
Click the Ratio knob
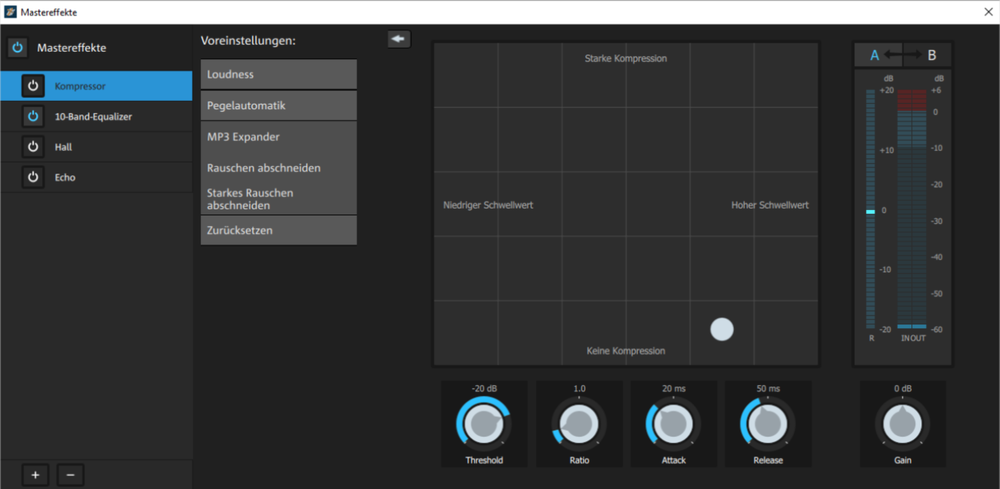pos(579,425)
